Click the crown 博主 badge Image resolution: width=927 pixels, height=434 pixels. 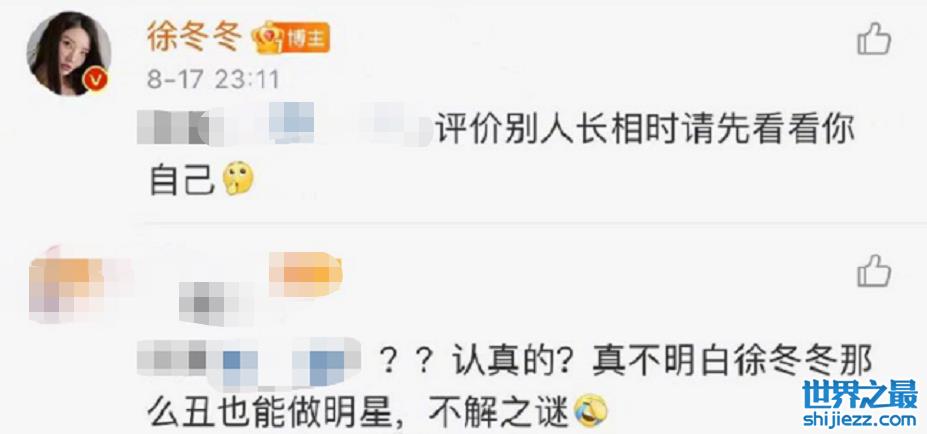pyautogui.click(x=290, y=38)
